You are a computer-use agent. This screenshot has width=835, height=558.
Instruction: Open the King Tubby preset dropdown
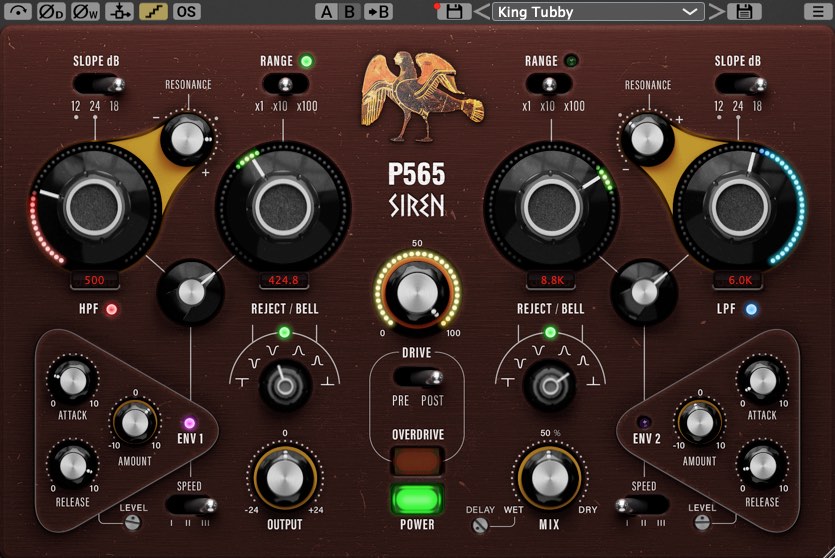pyautogui.click(x=598, y=11)
